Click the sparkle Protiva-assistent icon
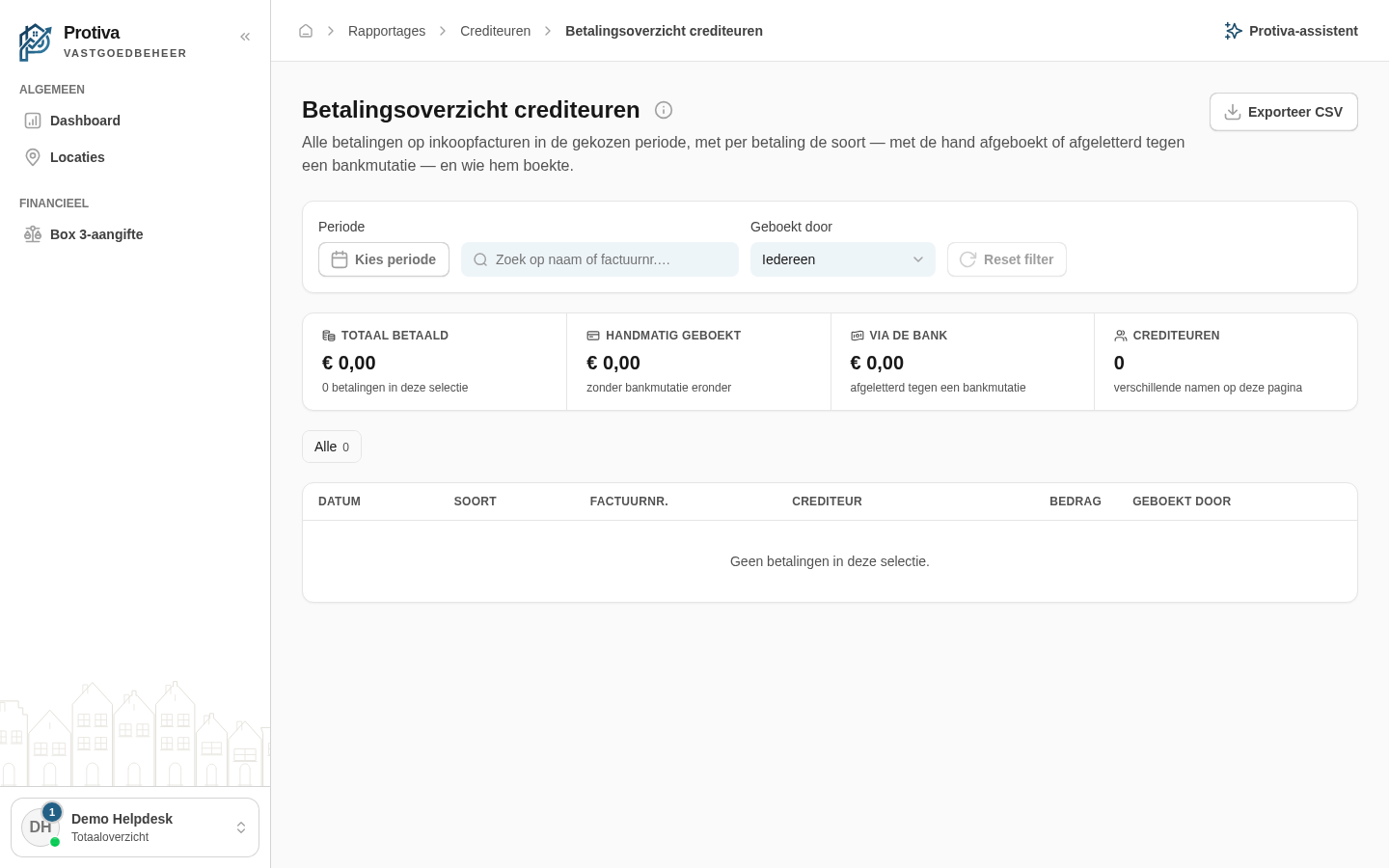This screenshot has height=868, width=1389. coord(1233,31)
